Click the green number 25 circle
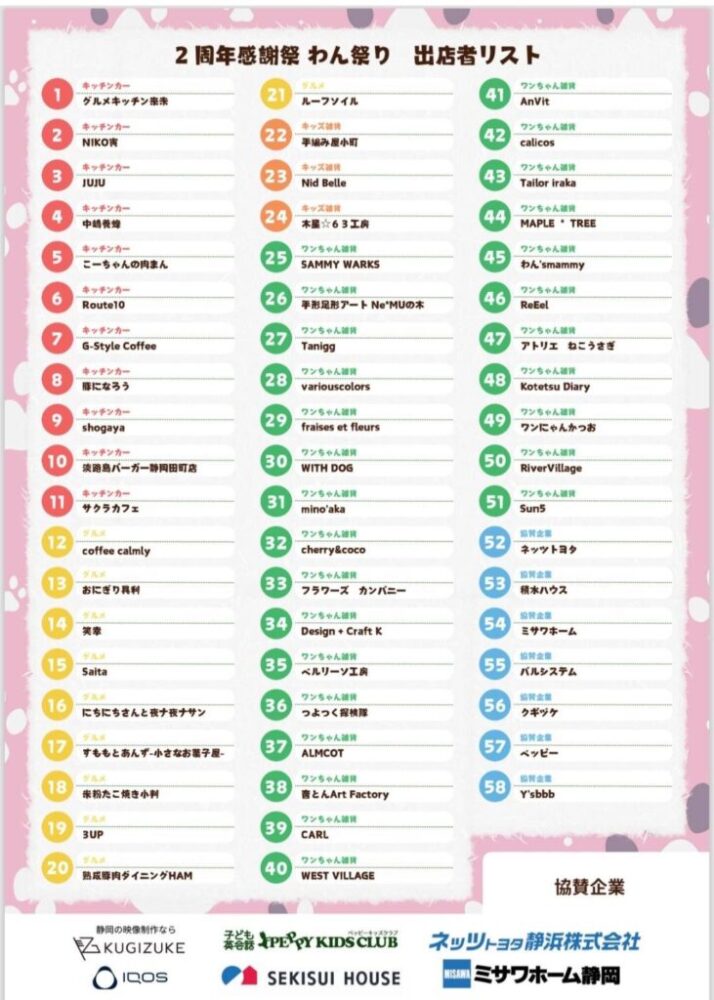Image resolution: width=714 pixels, height=1000 pixels. pos(276,257)
